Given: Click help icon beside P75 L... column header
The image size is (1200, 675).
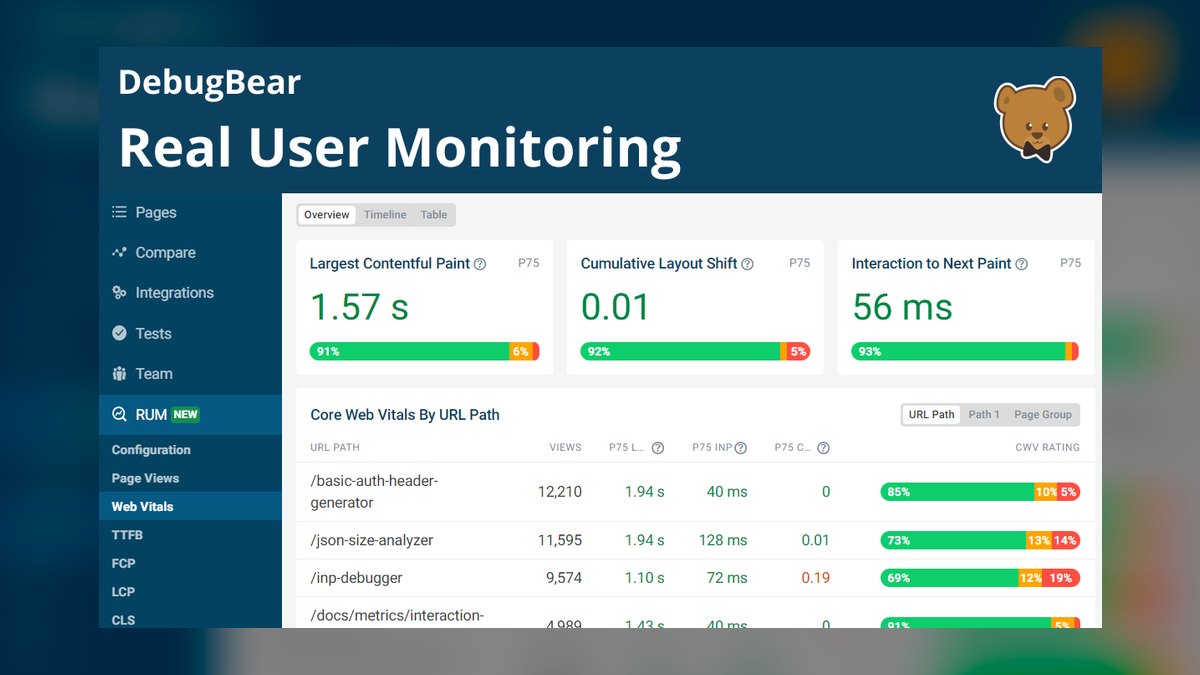Looking at the screenshot, I should pyautogui.click(x=658, y=448).
